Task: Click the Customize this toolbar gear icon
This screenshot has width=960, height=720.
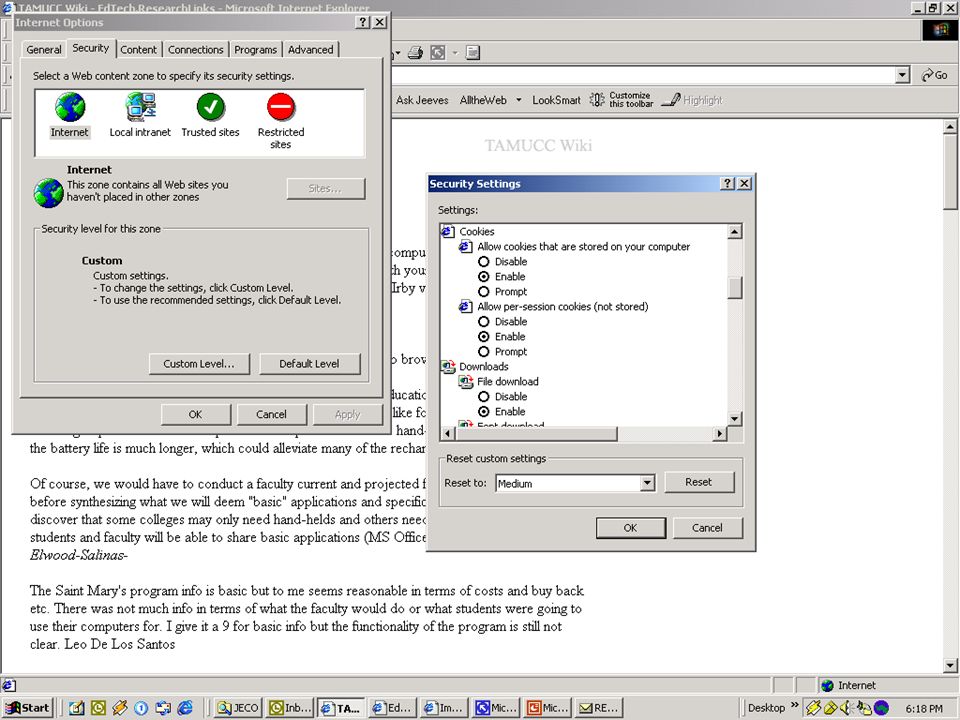Action: pos(597,99)
